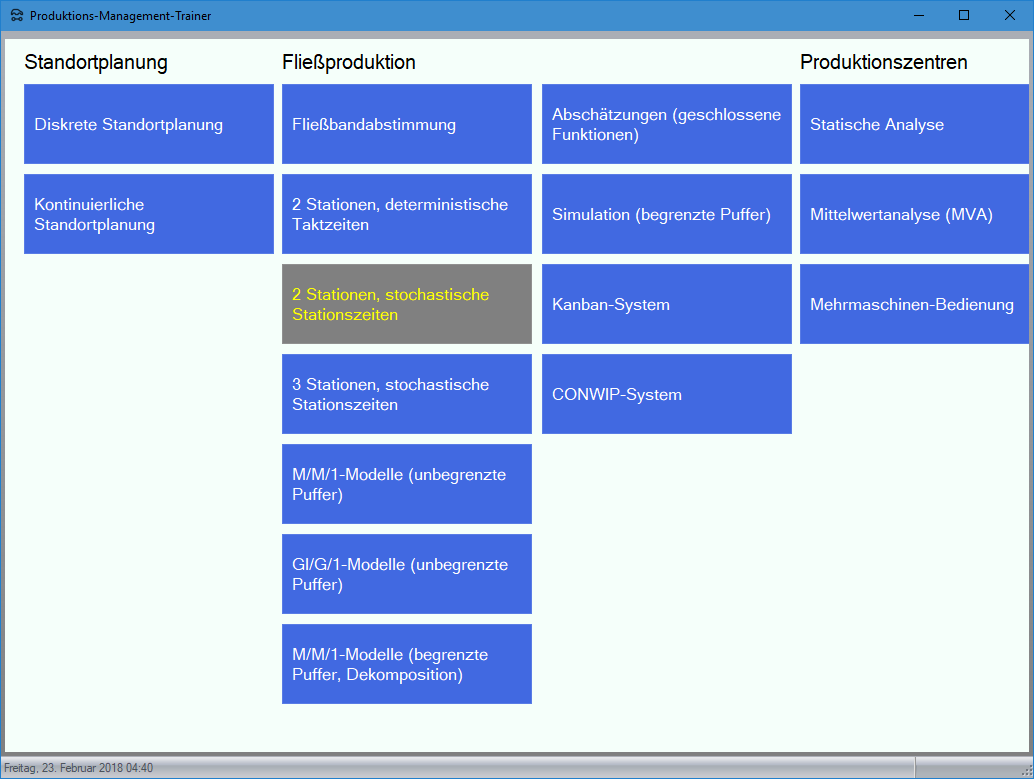Open 2 Stationen, deterministische Taktzeiten

[406, 214]
